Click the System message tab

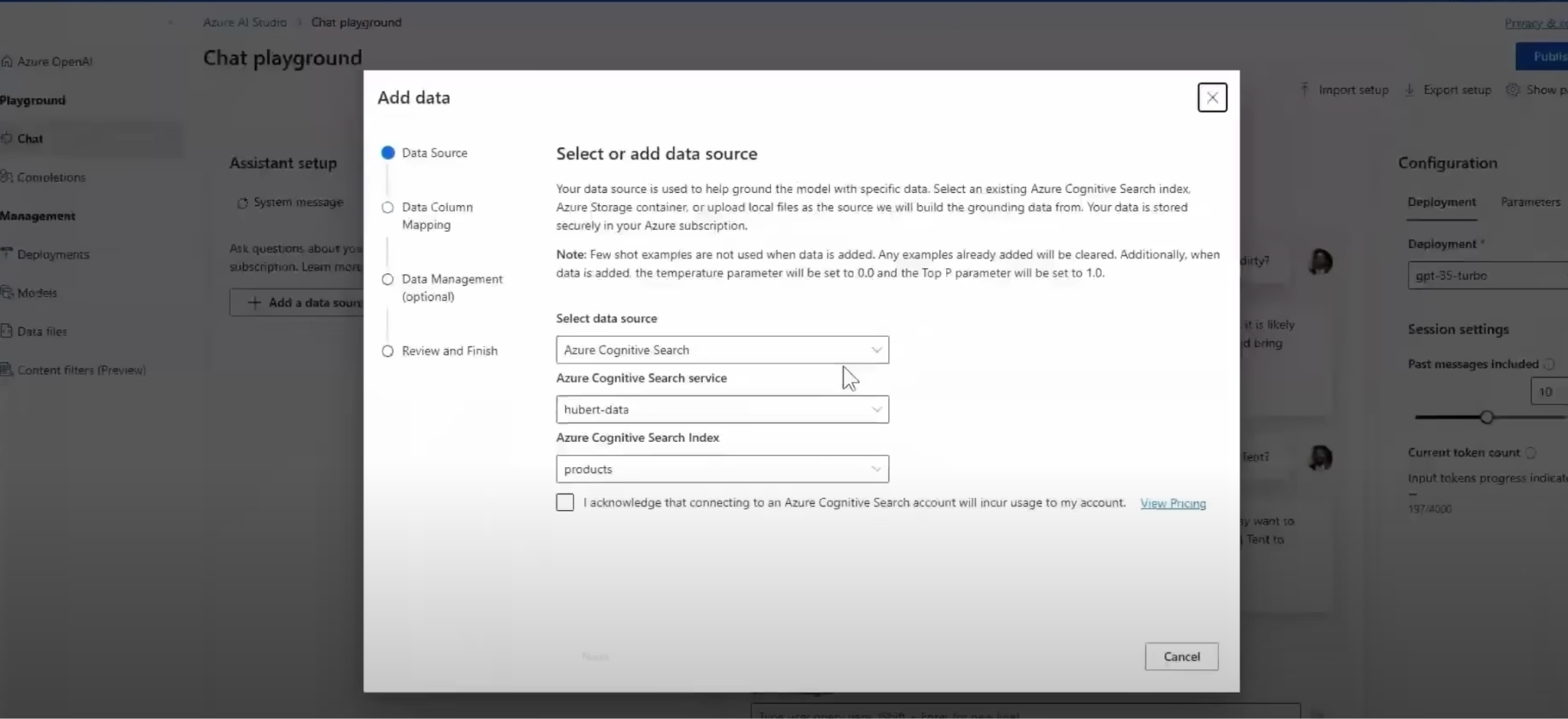(x=290, y=202)
